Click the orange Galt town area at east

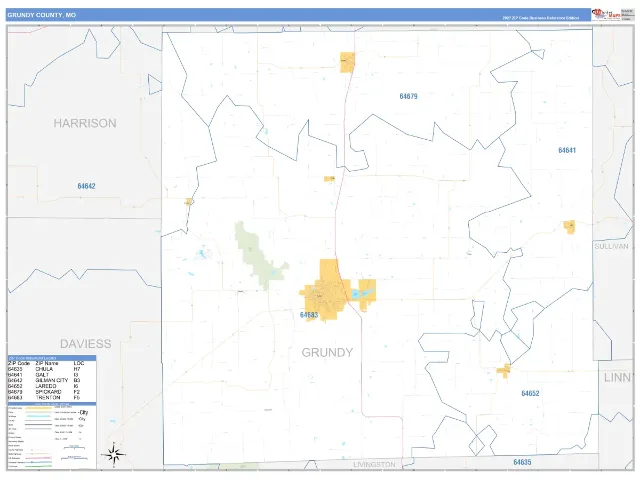click(x=569, y=227)
